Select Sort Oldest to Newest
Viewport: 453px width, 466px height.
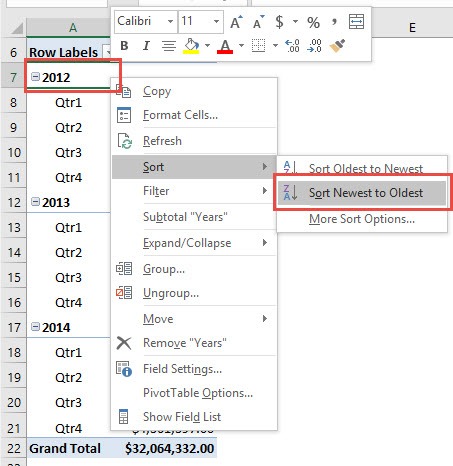(362, 168)
